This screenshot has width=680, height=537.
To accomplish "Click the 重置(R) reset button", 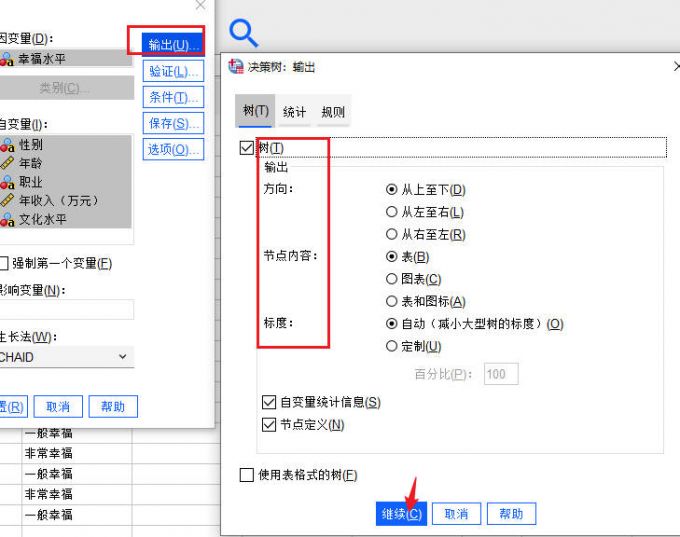I will pos(13,406).
